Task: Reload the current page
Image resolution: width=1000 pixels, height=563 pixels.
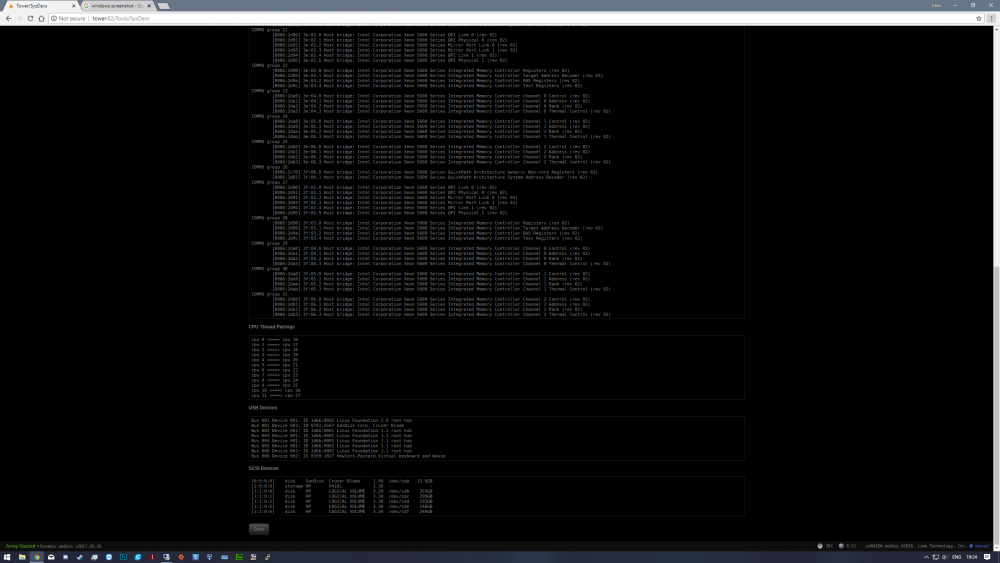Action: point(30,18)
